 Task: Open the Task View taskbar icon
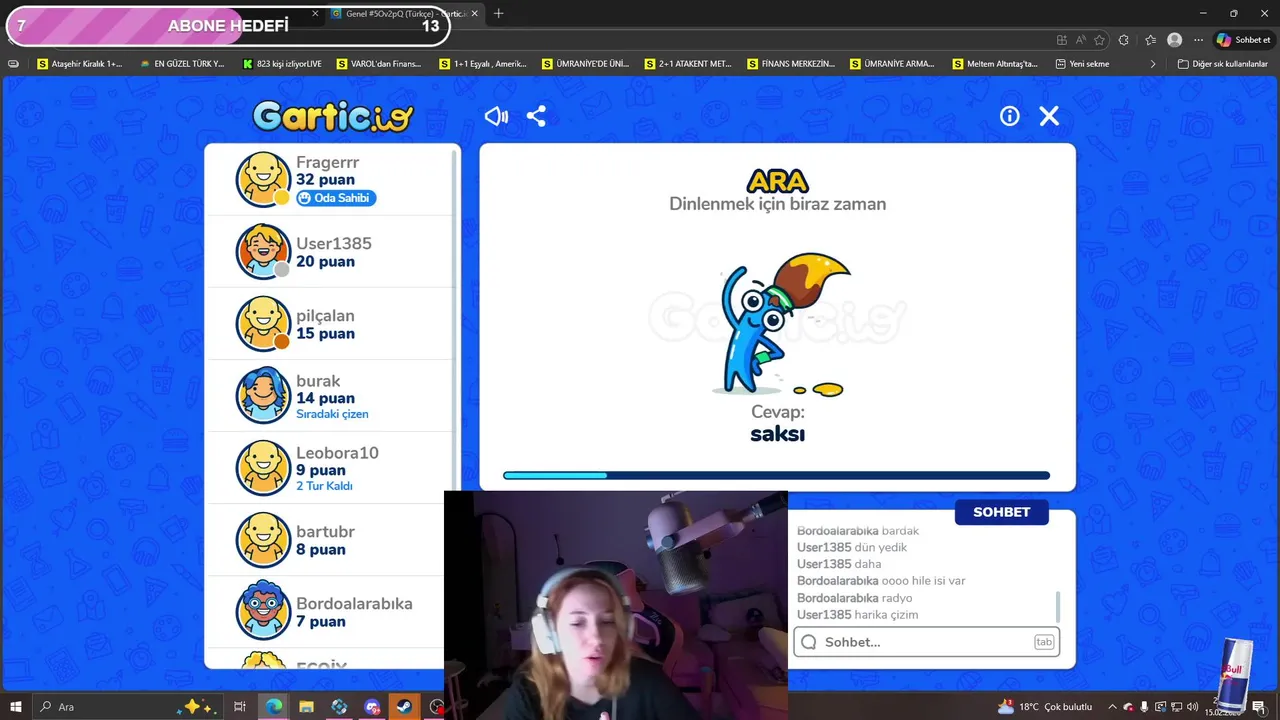240,707
